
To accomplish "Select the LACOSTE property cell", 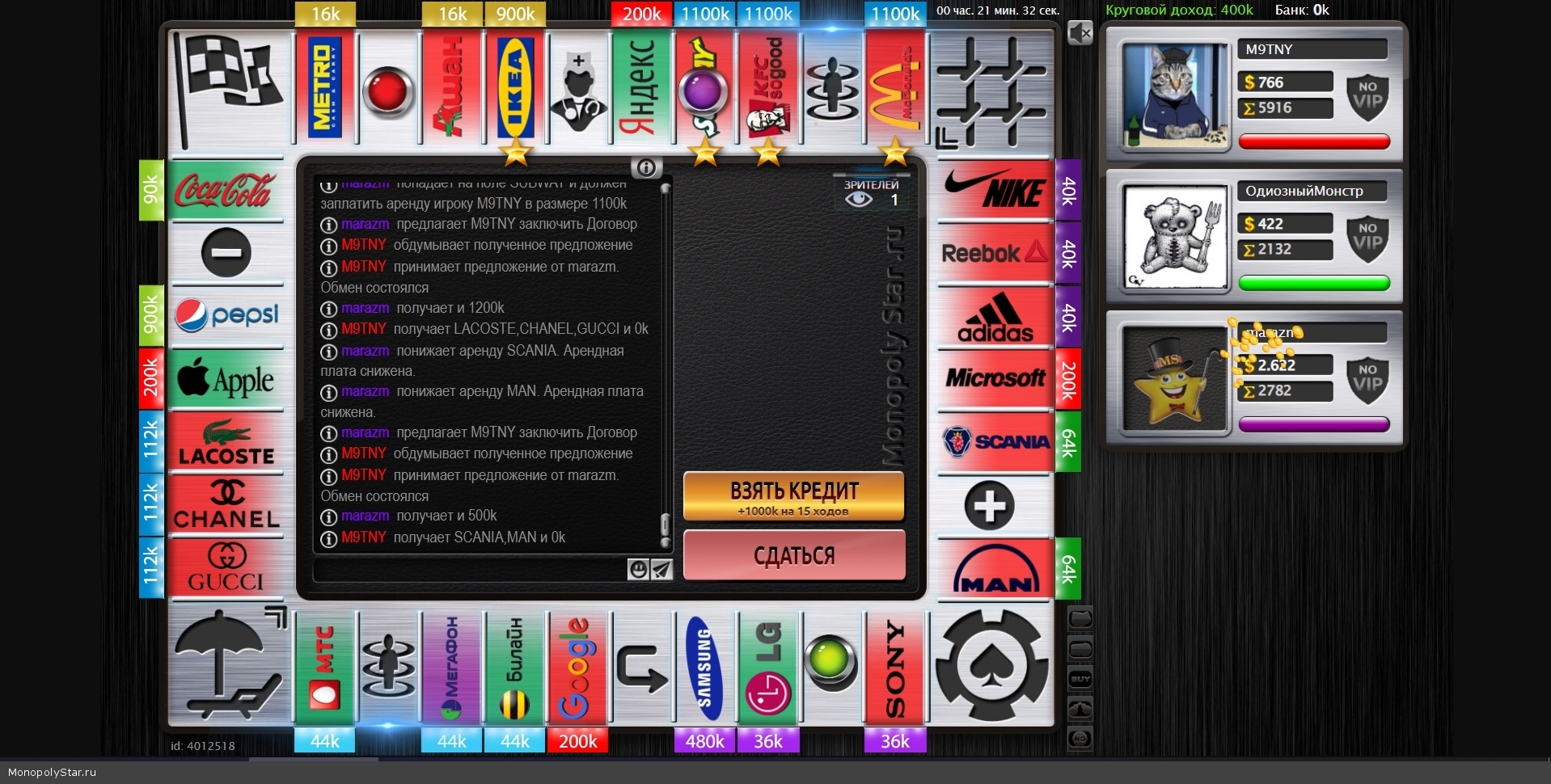I will pyautogui.click(x=226, y=442).
